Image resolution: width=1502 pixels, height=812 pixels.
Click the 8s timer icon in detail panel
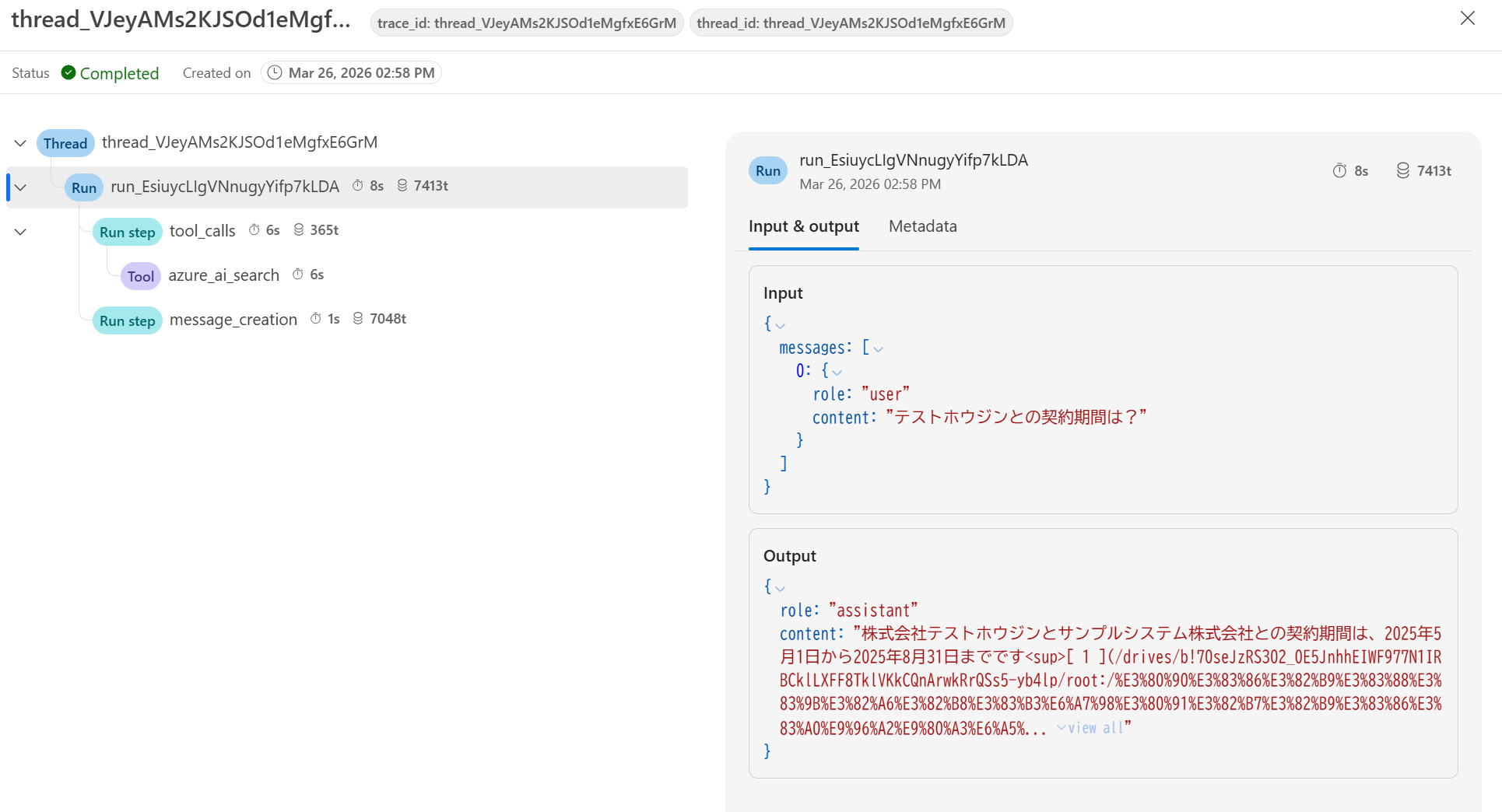coord(1339,170)
